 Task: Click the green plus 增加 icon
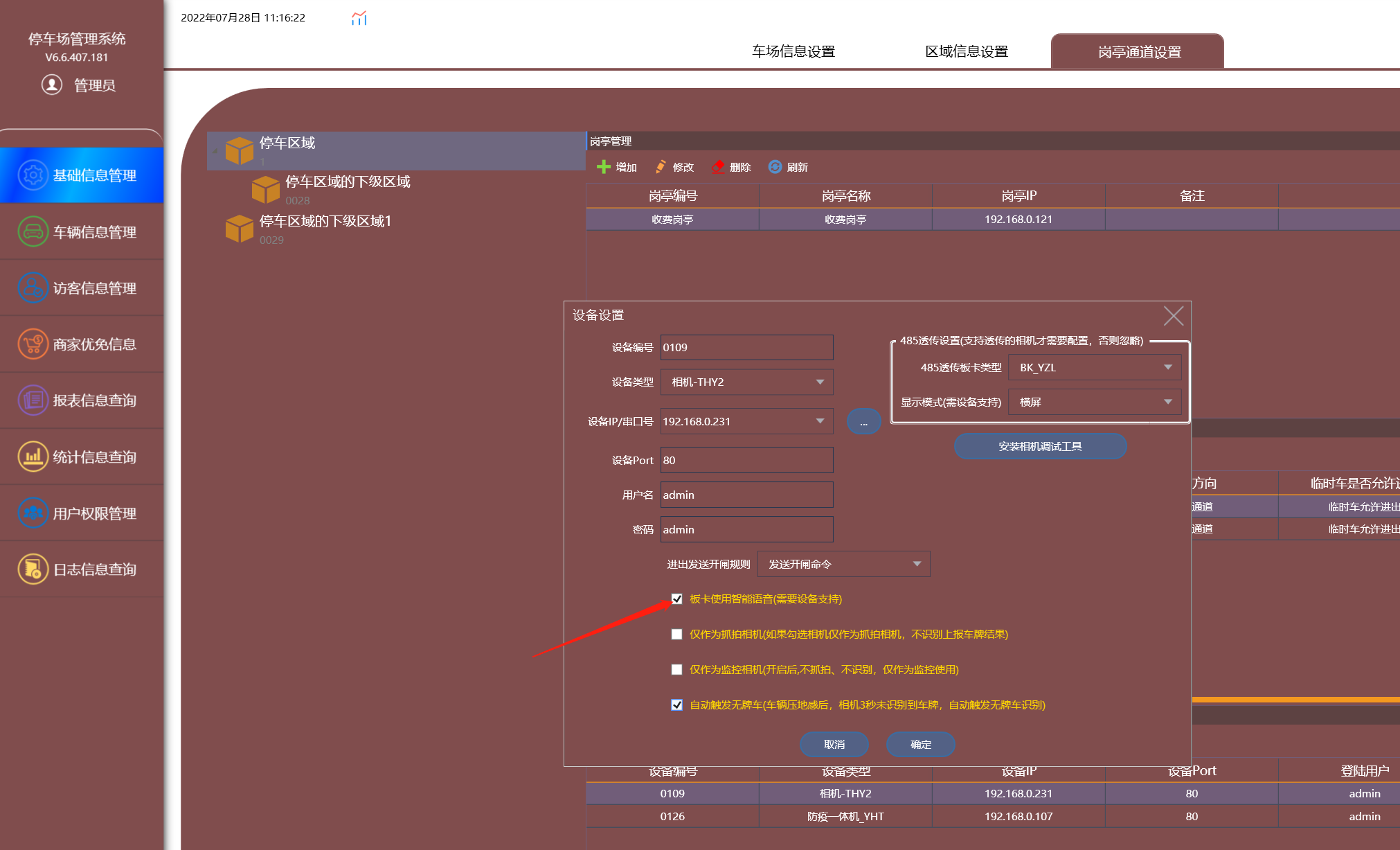(603, 167)
